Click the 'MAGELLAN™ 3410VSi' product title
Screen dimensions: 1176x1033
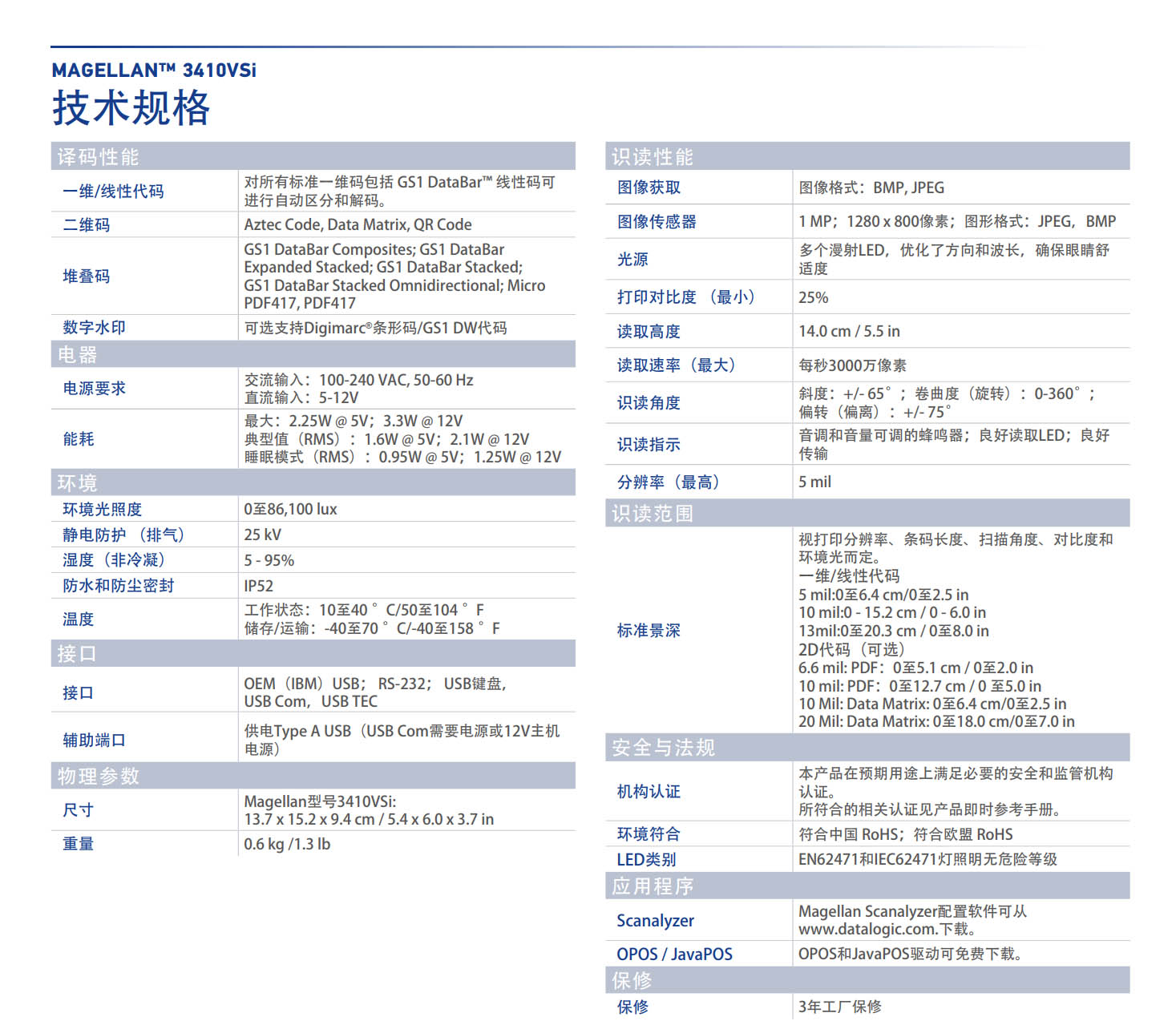pos(154,71)
